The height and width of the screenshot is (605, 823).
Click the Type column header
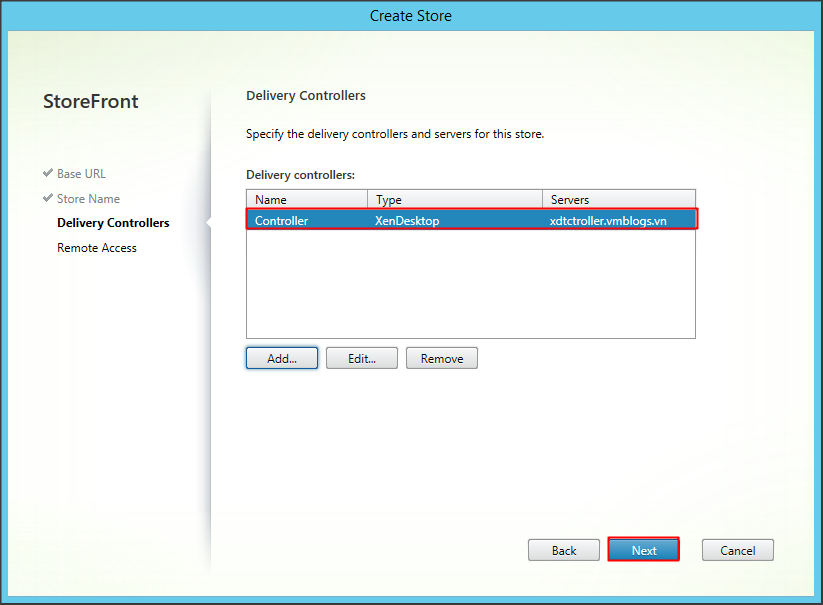tap(453, 199)
